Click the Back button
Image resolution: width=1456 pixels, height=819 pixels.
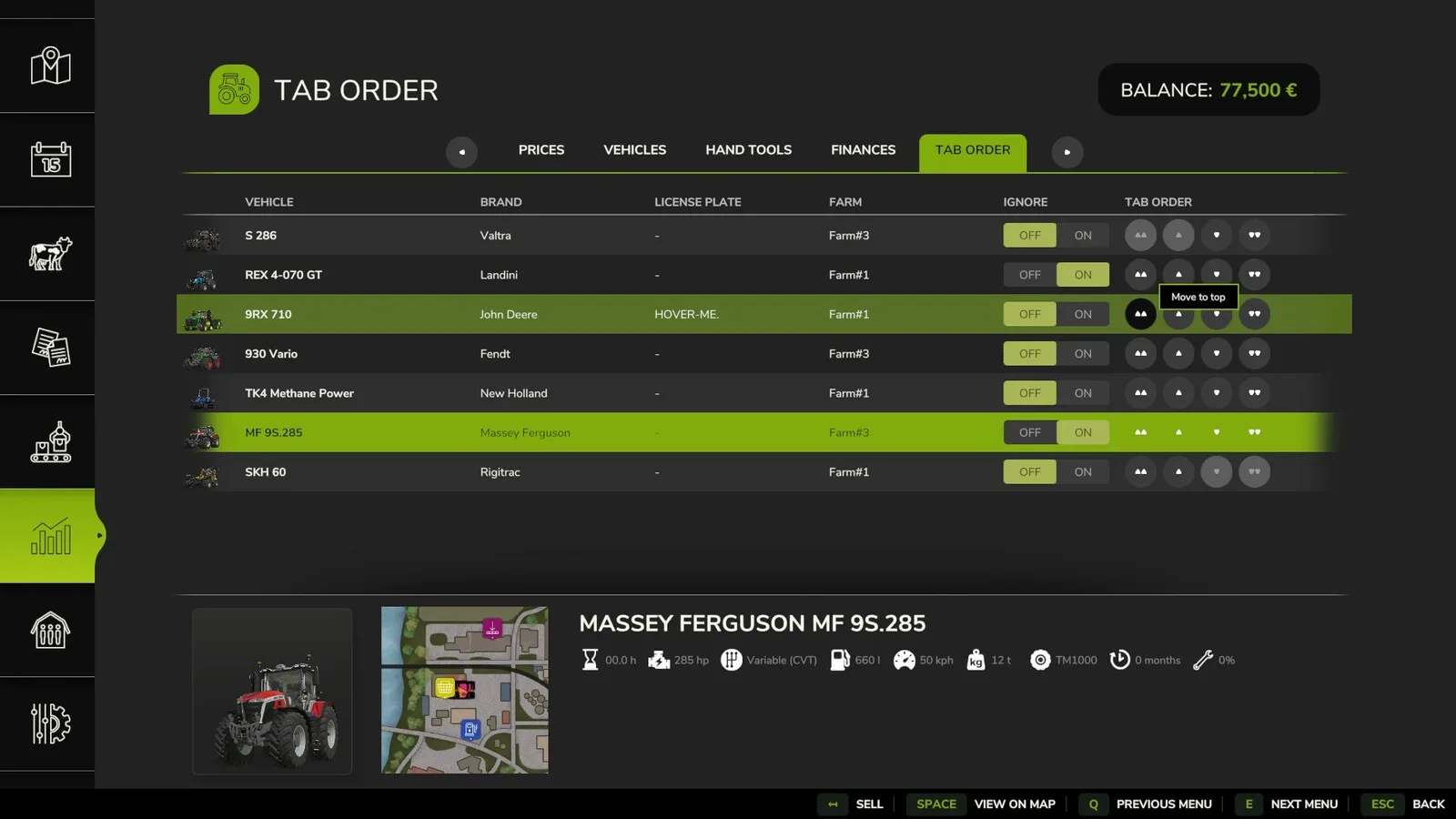point(1403,804)
